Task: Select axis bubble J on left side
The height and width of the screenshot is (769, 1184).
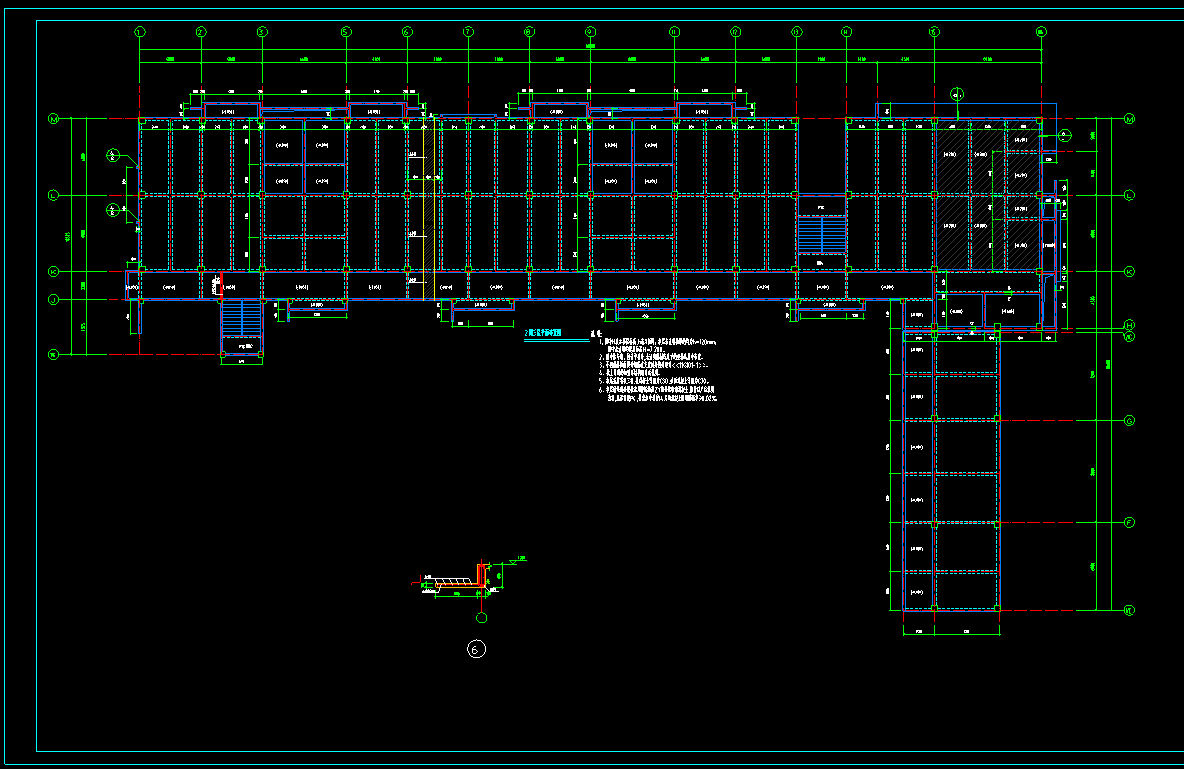Action: pyautogui.click(x=53, y=299)
